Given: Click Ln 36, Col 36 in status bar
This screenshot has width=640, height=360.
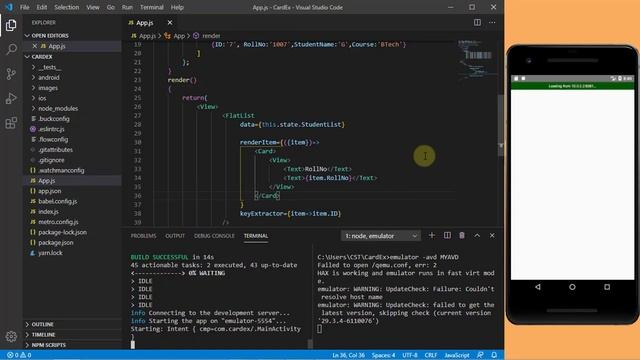Looking at the screenshot, I should point(349,356).
